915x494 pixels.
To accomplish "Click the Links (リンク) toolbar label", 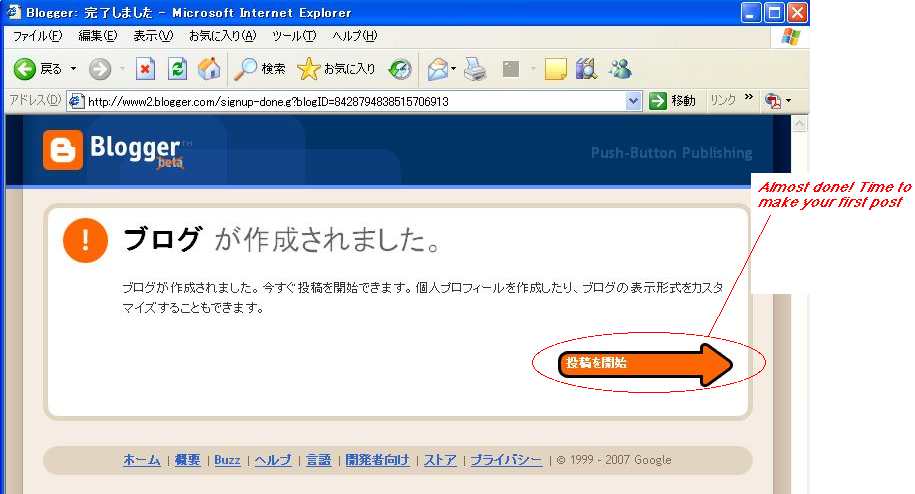I will pos(723,100).
